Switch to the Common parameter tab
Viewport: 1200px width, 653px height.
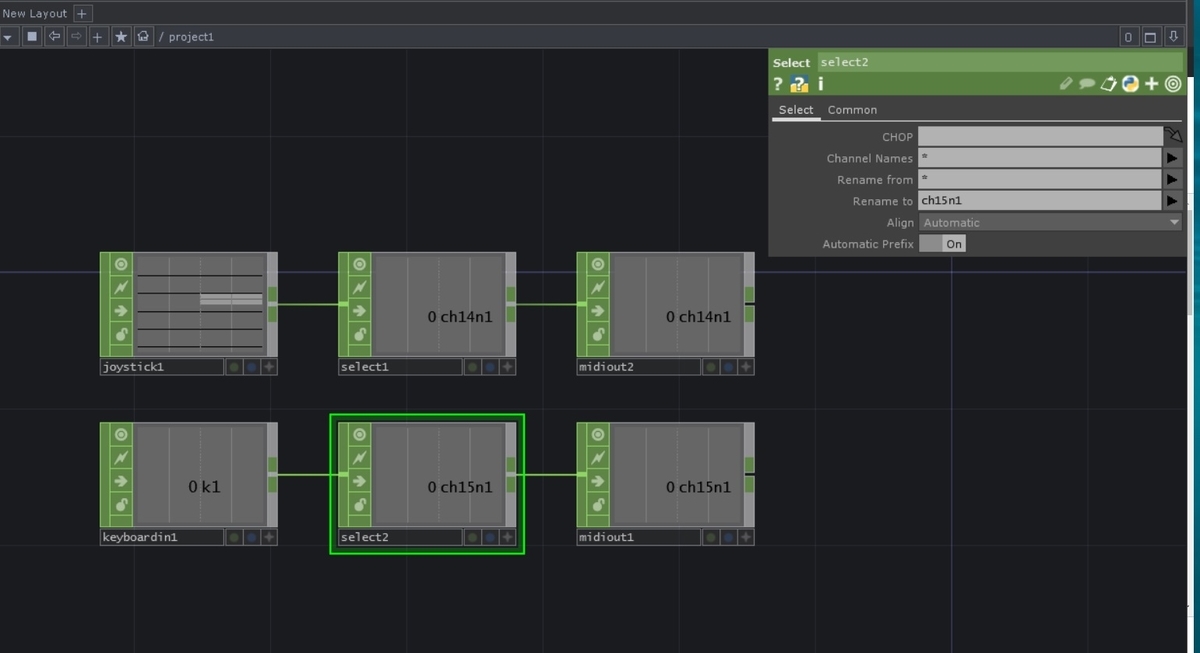[x=852, y=110]
